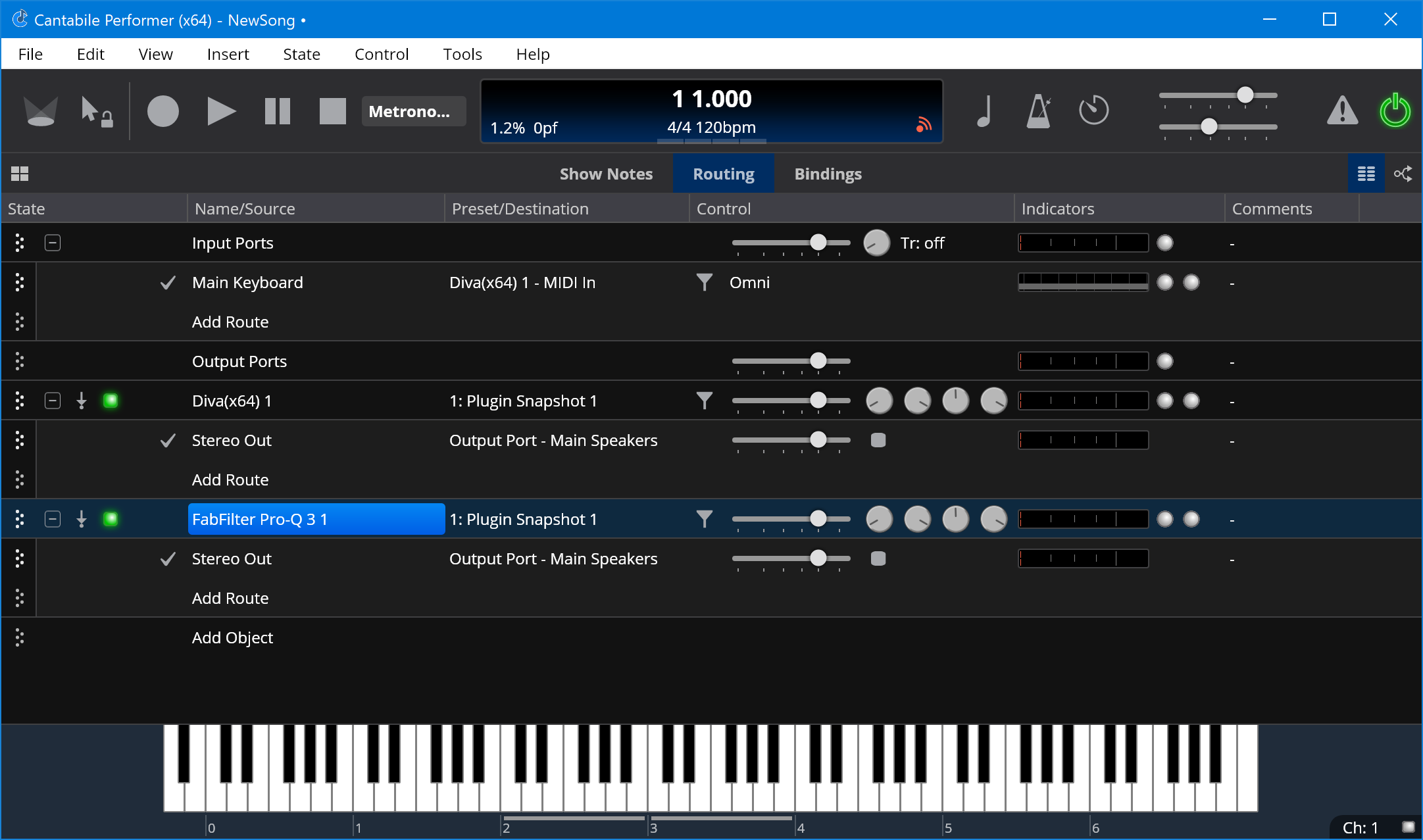Image resolution: width=1423 pixels, height=840 pixels.
Task: Collapse the Input Ports section
Action: tap(53, 243)
